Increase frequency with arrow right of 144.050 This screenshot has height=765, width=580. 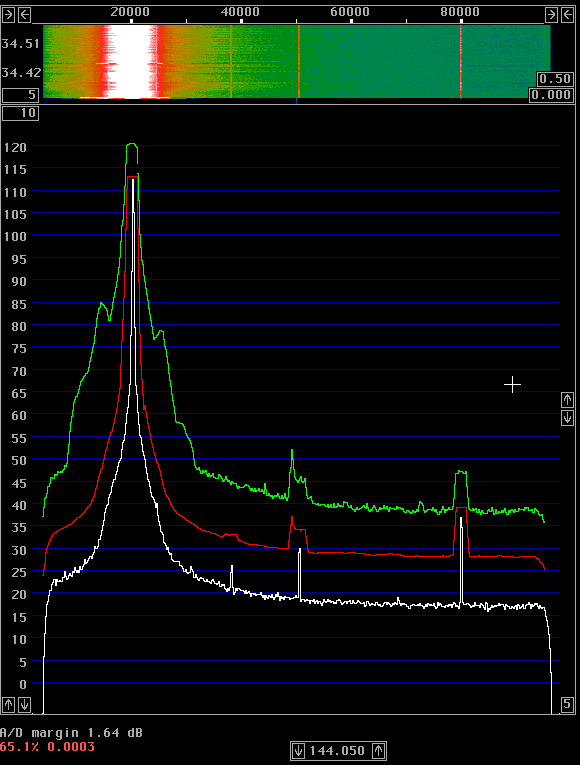379,750
